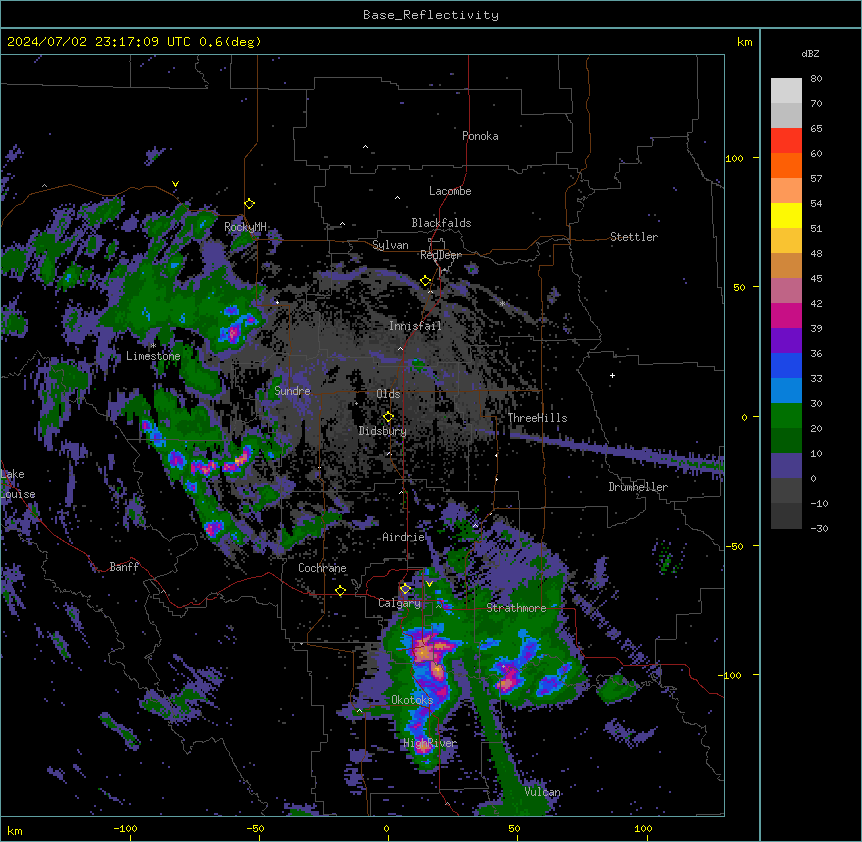Click the RedDeer city label
The width and height of the screenshot is (862, 842).
[441, 255]
